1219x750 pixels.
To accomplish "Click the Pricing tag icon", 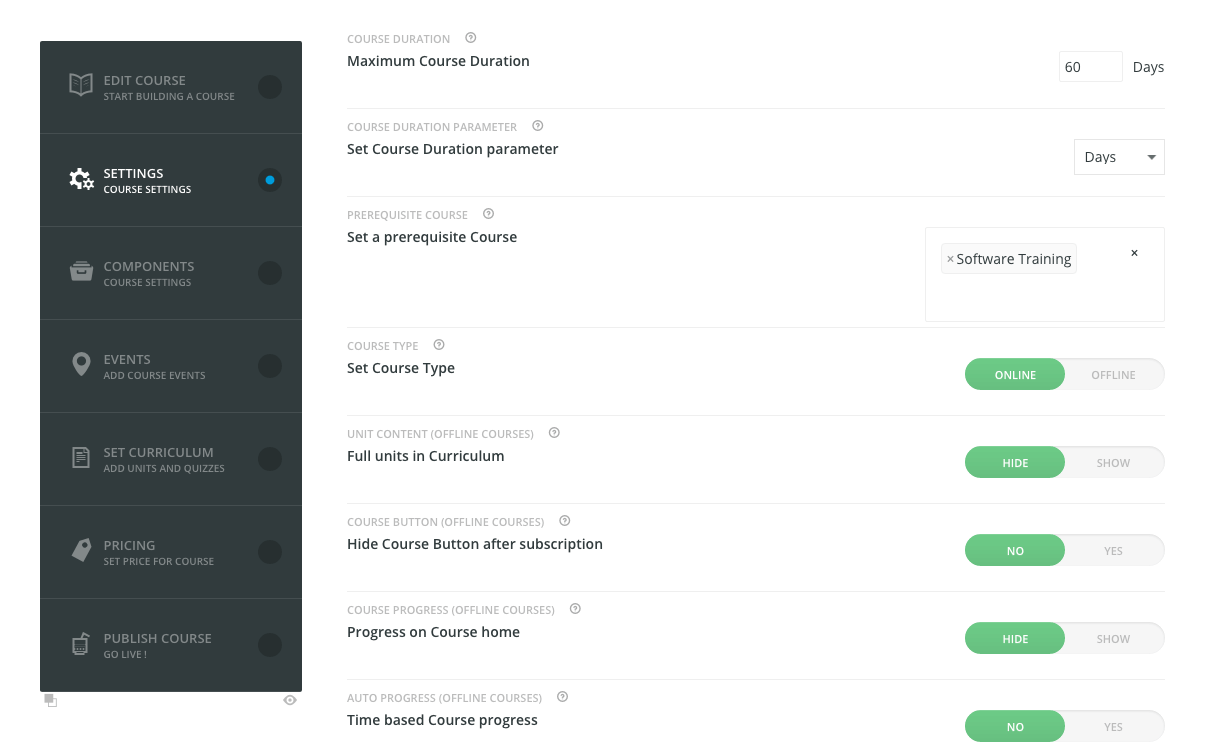I will [81, 551].
